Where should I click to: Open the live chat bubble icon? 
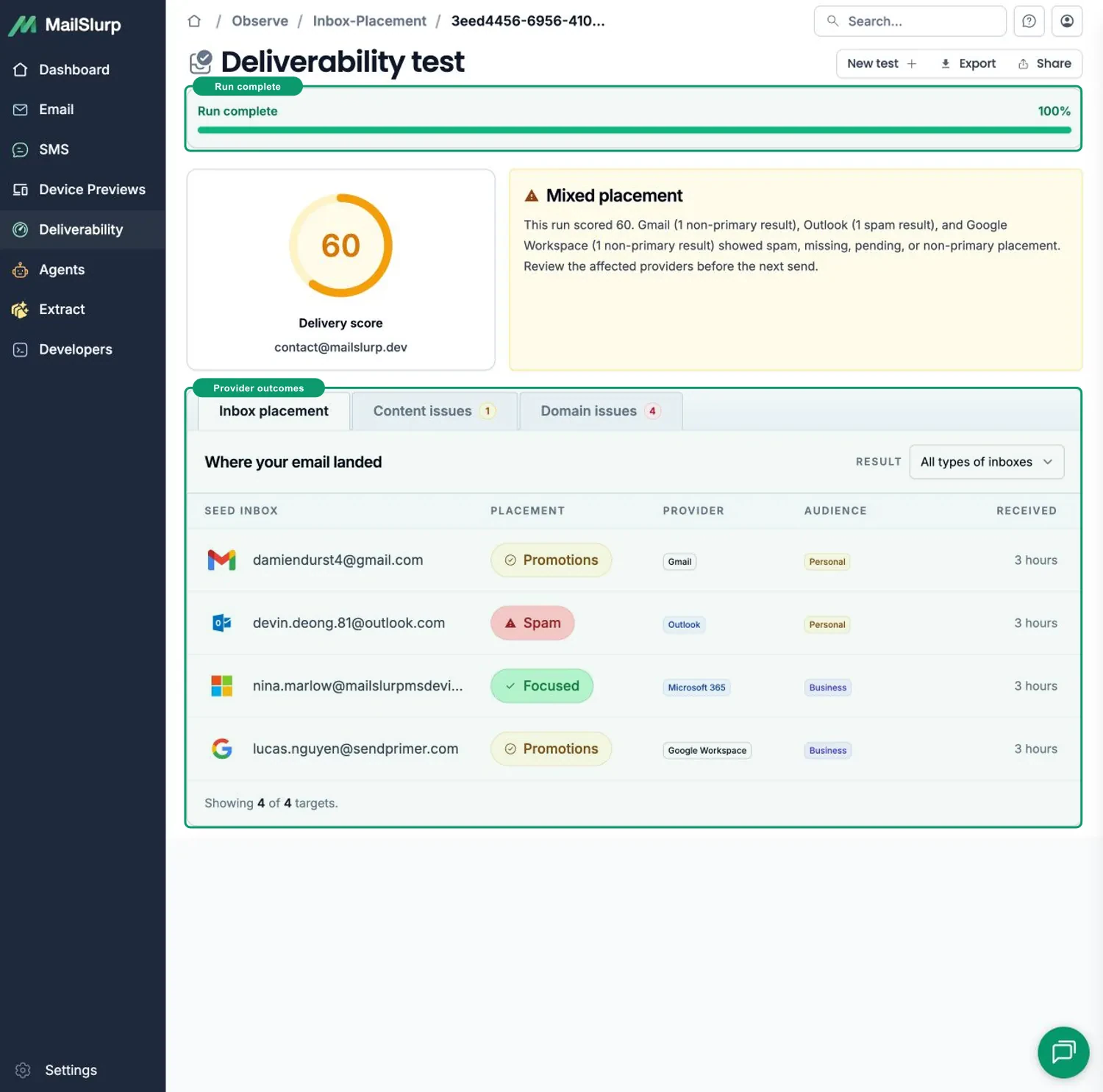coord(1063,1052)
